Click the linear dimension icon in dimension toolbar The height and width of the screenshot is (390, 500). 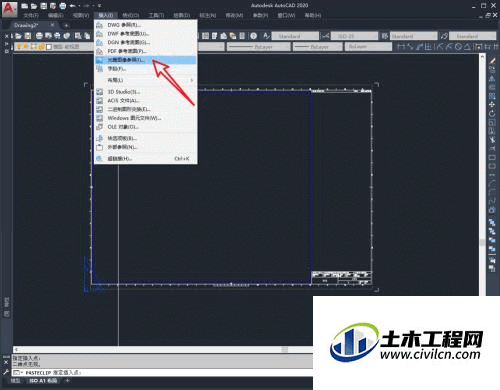[401, 47]
